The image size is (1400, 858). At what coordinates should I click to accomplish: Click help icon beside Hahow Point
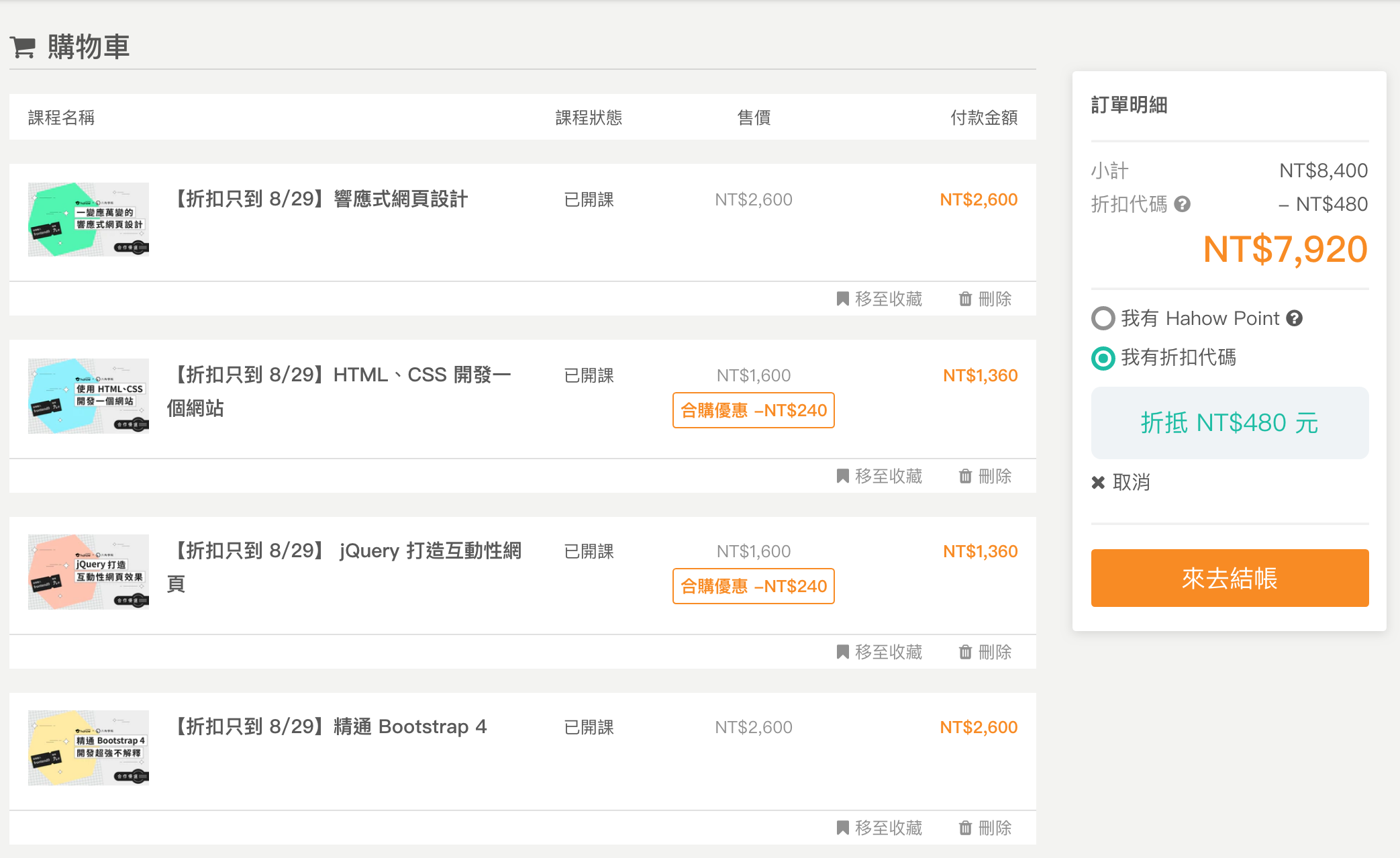click(1295, 318)
